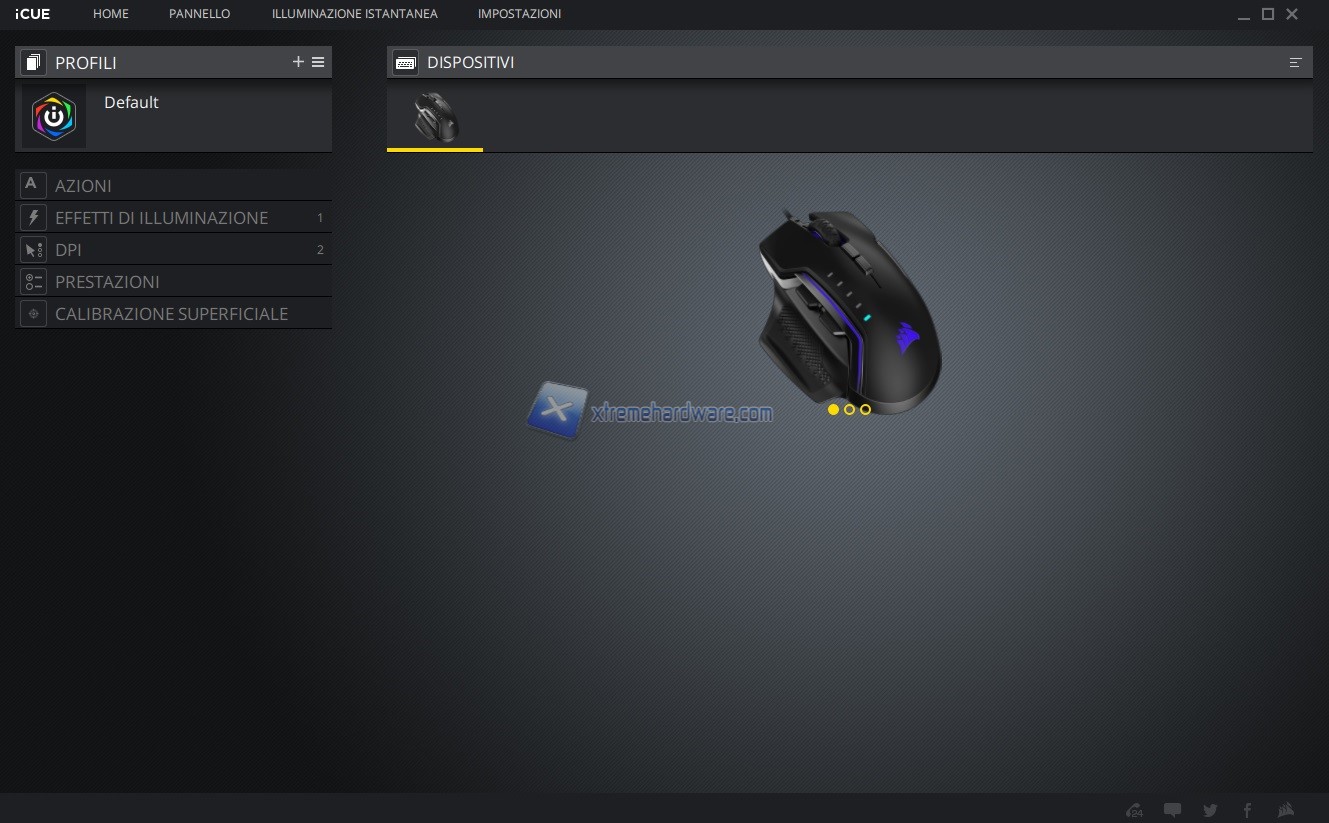Select the mouse device tab thumbnail
The height and width of the screenshot is (823, 1329).
click(x=435, y=118)
